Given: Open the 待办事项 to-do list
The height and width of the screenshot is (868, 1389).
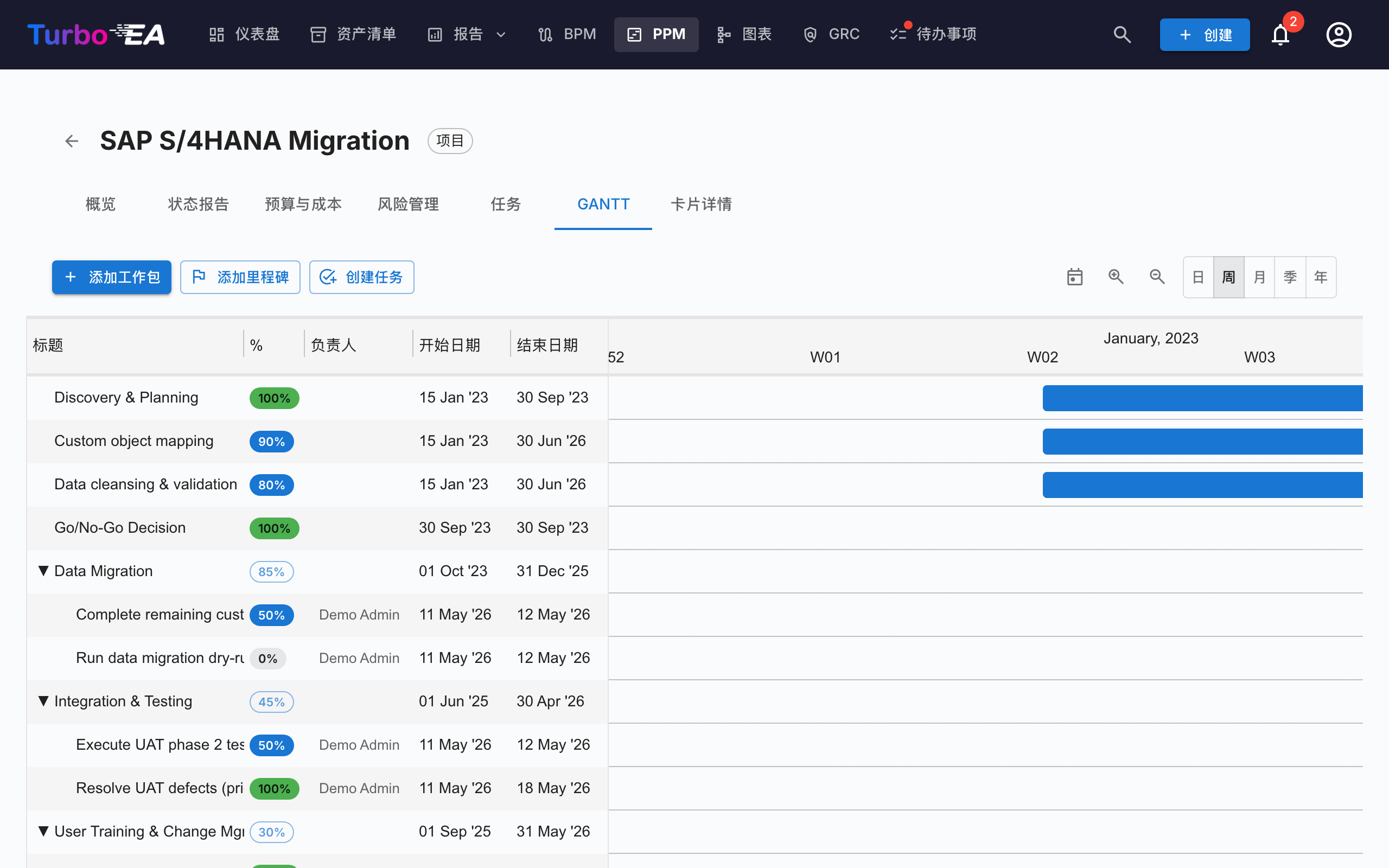Looking at the screenshot, I should [933, 34].
